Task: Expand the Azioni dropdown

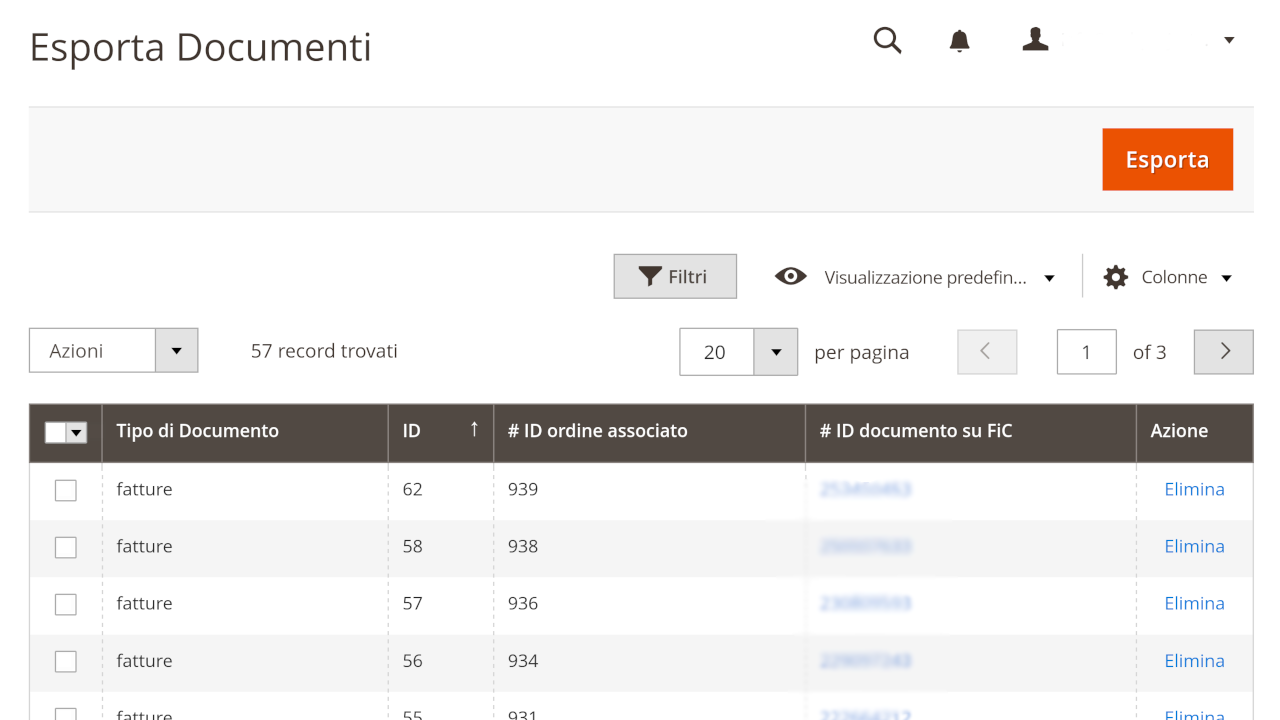Action: click(x=176, y=351)
